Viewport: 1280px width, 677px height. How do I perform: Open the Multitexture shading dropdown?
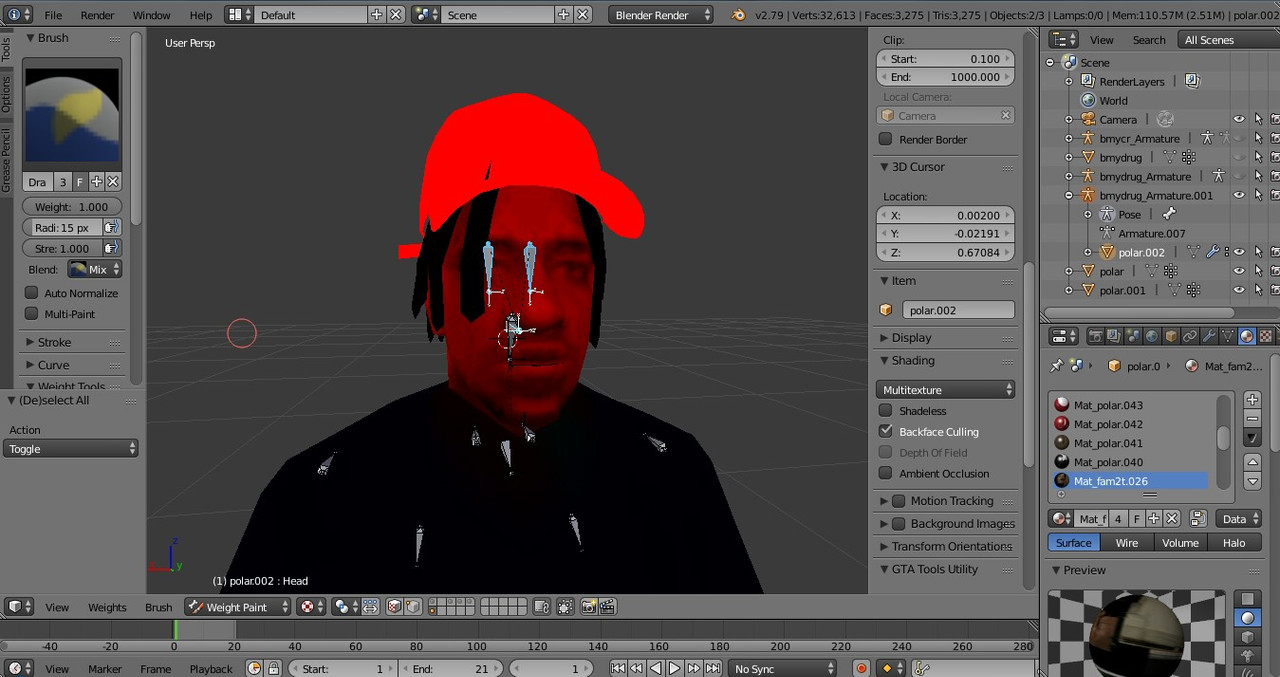(x=946, y=389)
